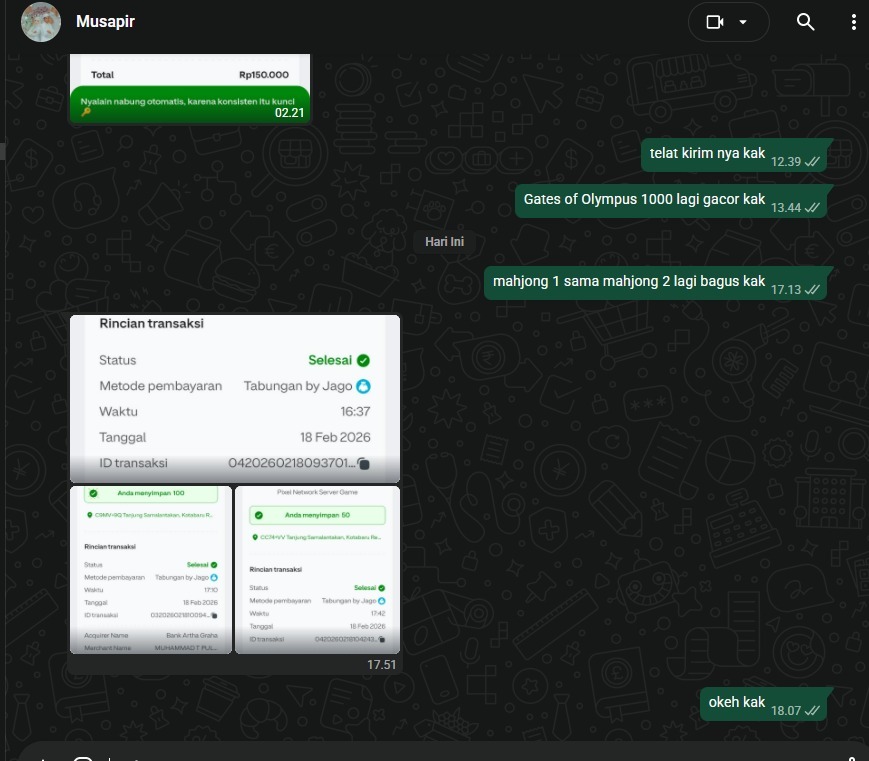
Task: Click the read ticks on the 13.44 message
Action: [x=812, y=208]
